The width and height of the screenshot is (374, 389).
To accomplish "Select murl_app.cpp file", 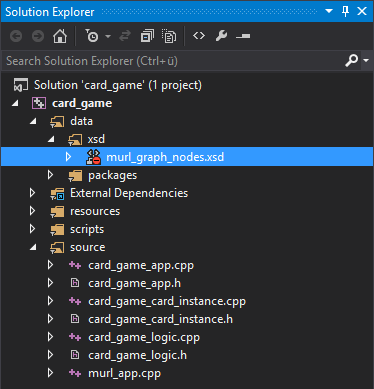I will [x=124, y=374].
